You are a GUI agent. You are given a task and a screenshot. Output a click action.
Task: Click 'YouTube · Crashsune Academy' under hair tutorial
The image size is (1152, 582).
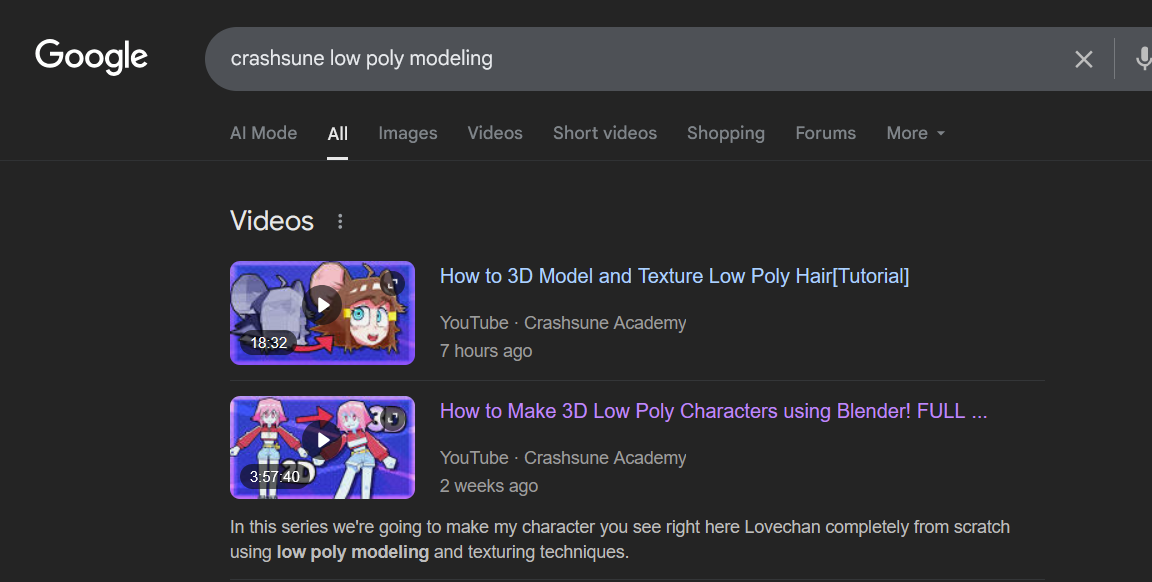point(563,323)
